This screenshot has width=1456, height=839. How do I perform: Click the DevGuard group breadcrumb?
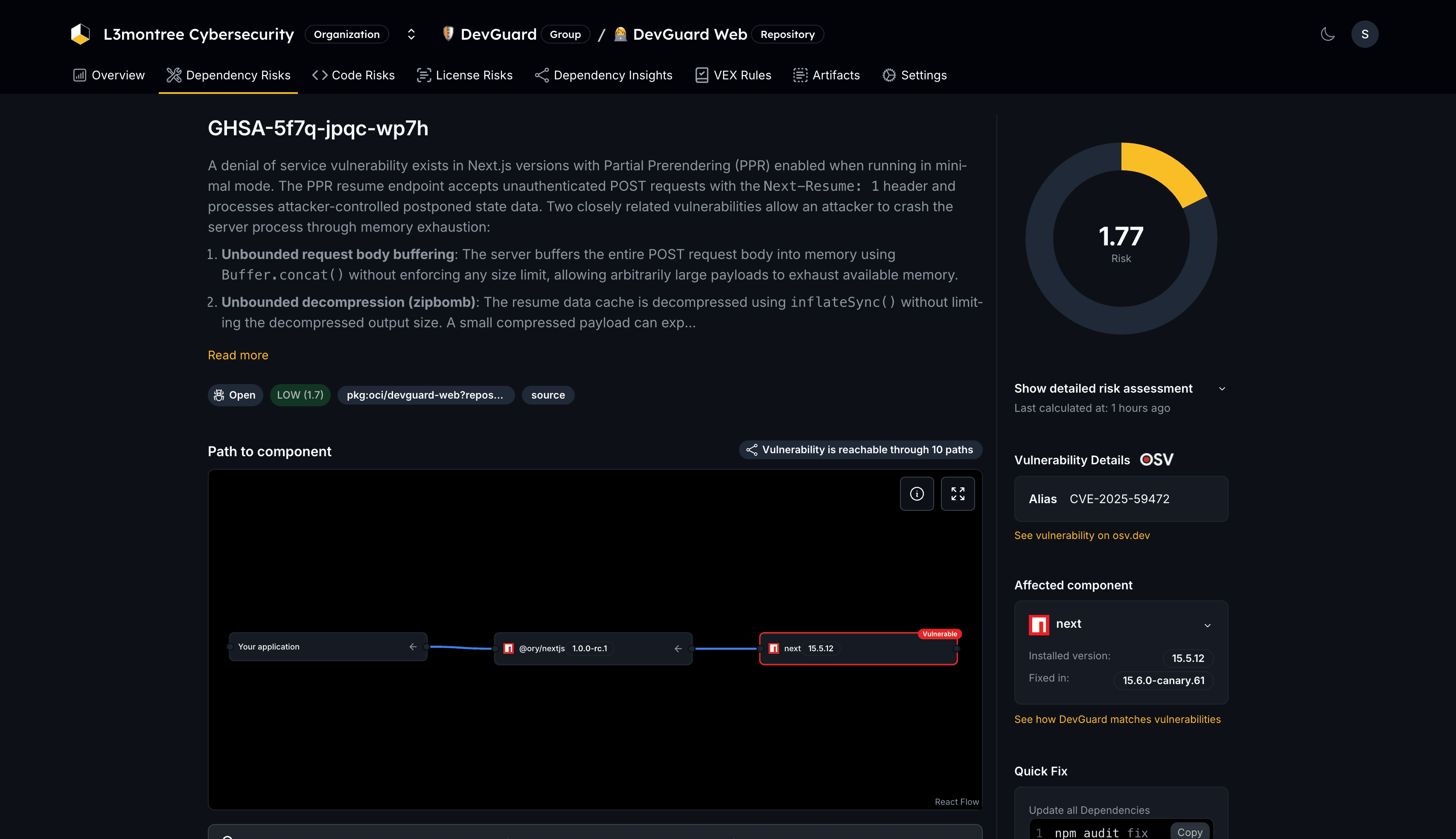click(x=498, y=34)
